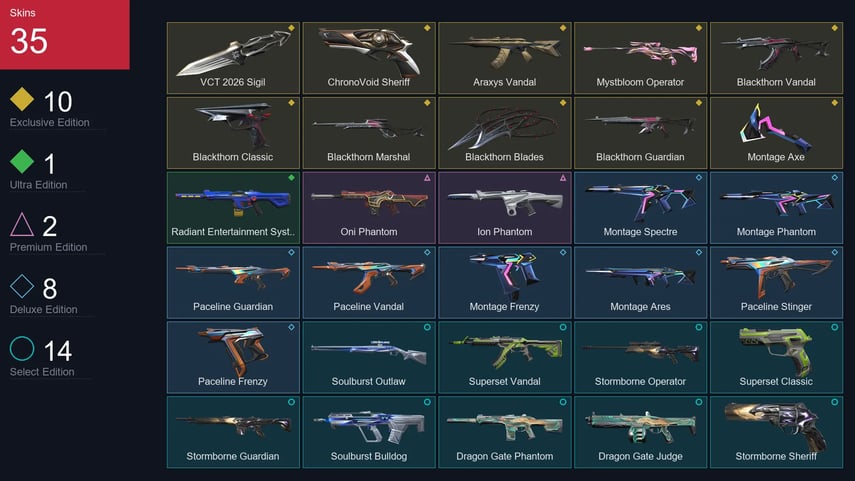Select the Stormborne Sheriff skin

click(x=776, y=431)
